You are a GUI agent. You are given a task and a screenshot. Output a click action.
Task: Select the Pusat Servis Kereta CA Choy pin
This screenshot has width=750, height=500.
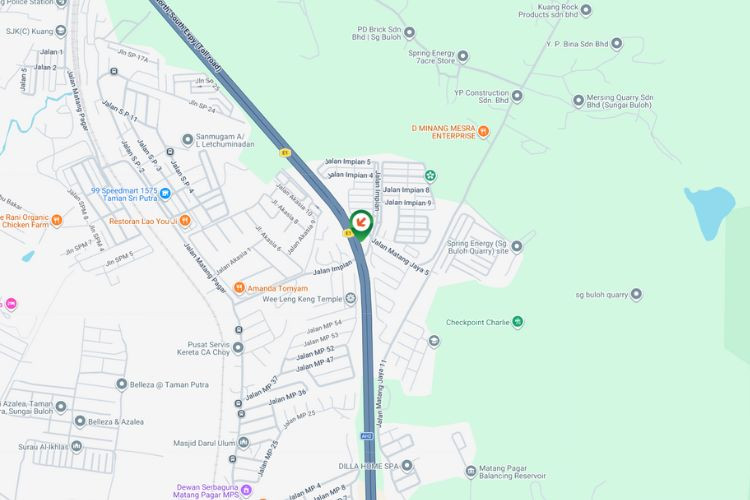[238, 348]
